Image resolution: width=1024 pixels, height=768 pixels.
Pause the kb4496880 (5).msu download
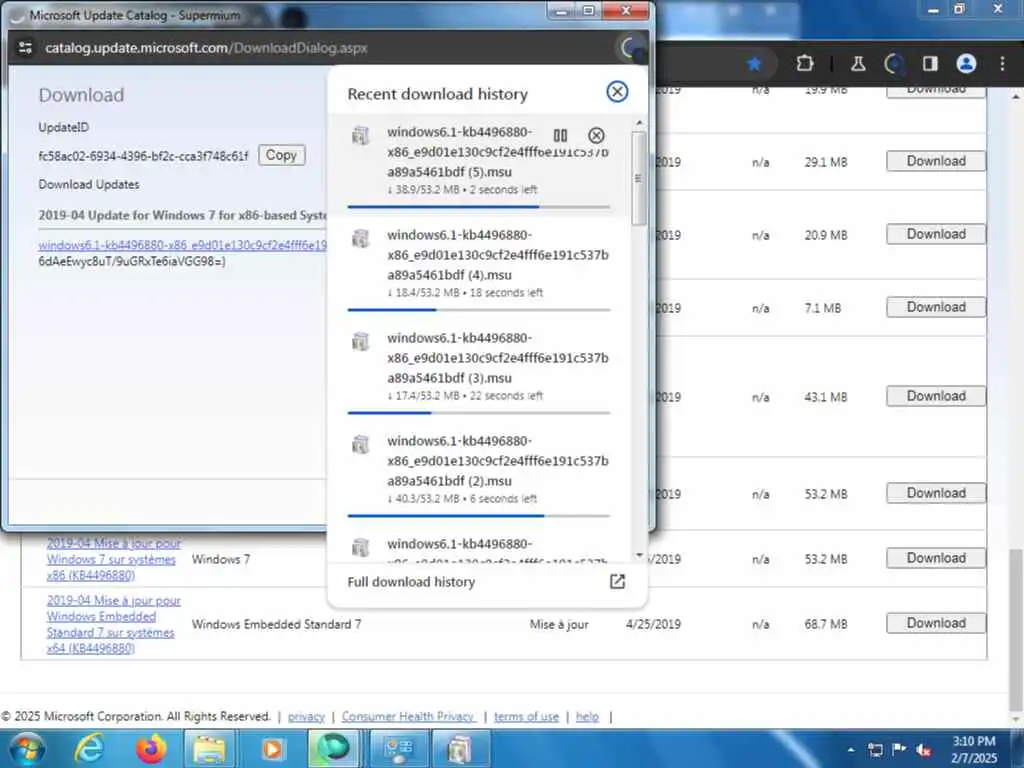coord(560,135)
